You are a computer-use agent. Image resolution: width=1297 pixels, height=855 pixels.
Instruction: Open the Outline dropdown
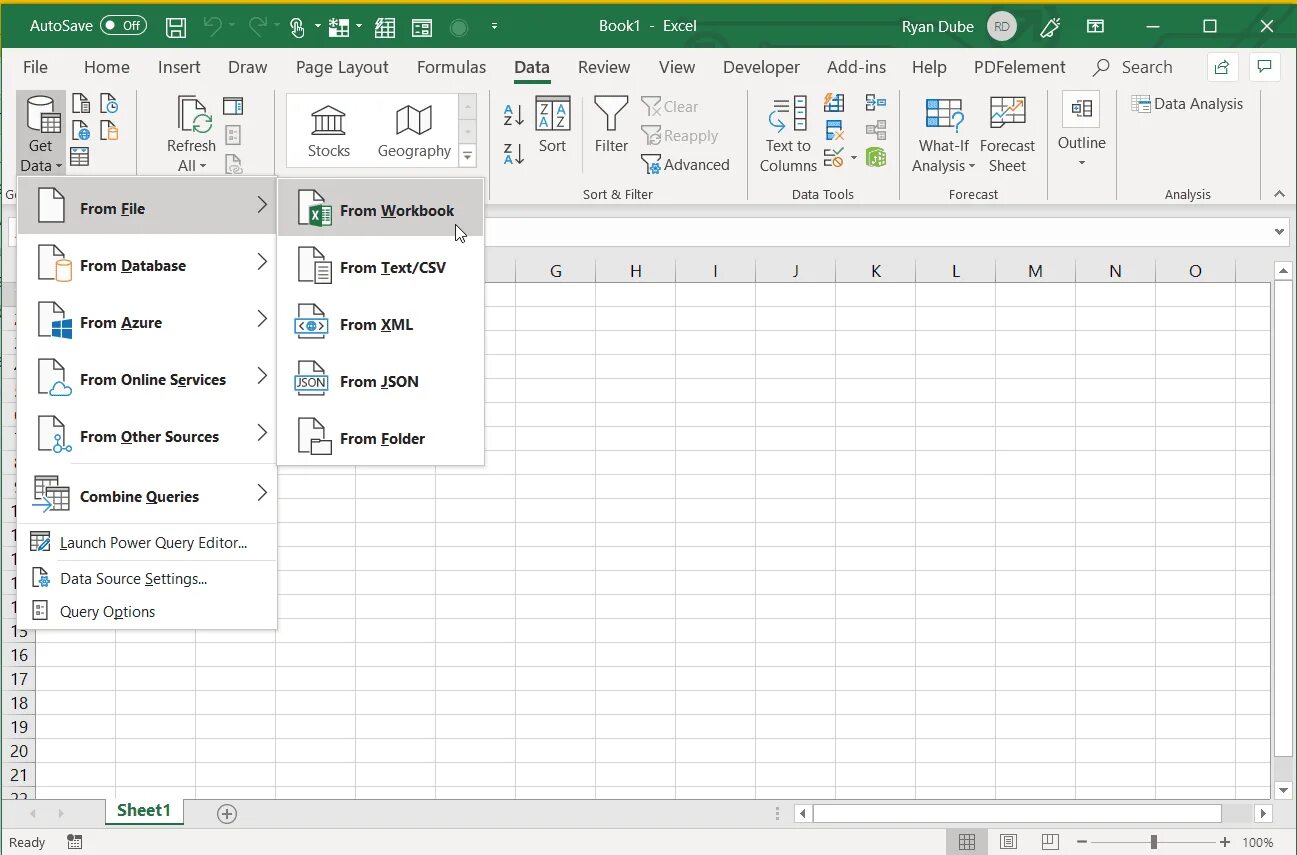click(1082, 130)
